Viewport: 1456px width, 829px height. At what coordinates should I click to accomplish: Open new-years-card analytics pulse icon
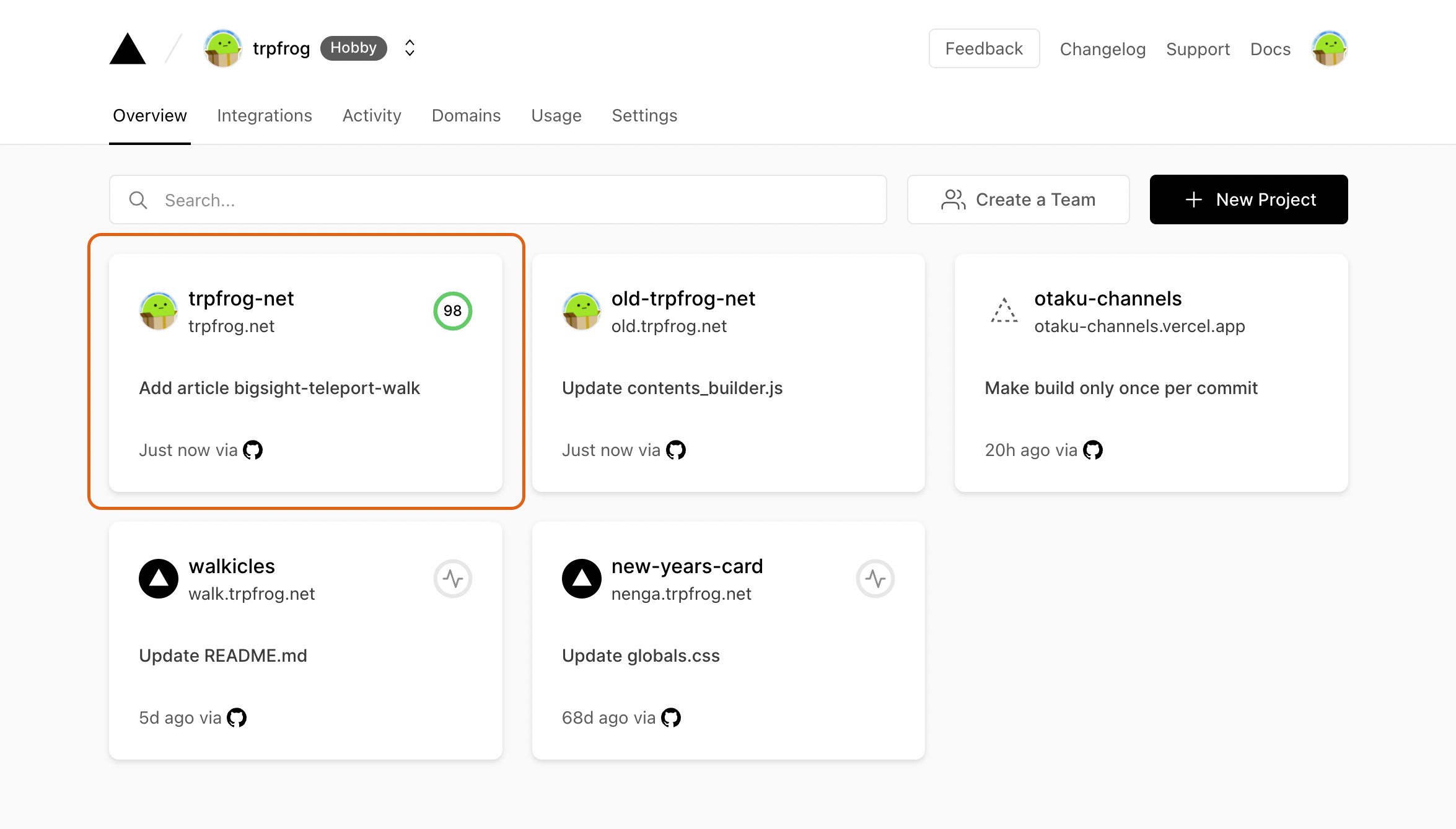point(875,579)
